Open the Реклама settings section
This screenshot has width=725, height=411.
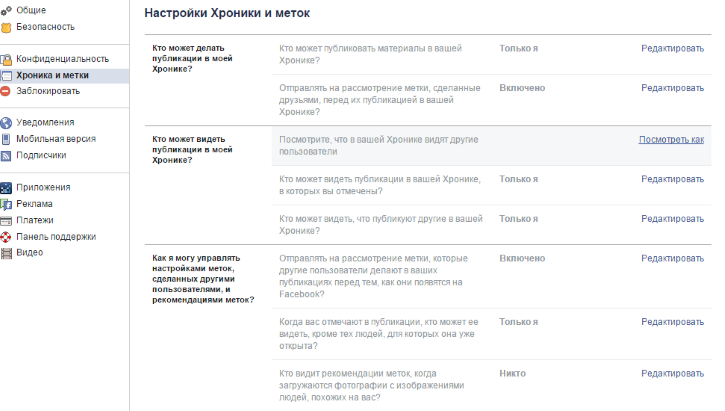(x=35, y=204)
